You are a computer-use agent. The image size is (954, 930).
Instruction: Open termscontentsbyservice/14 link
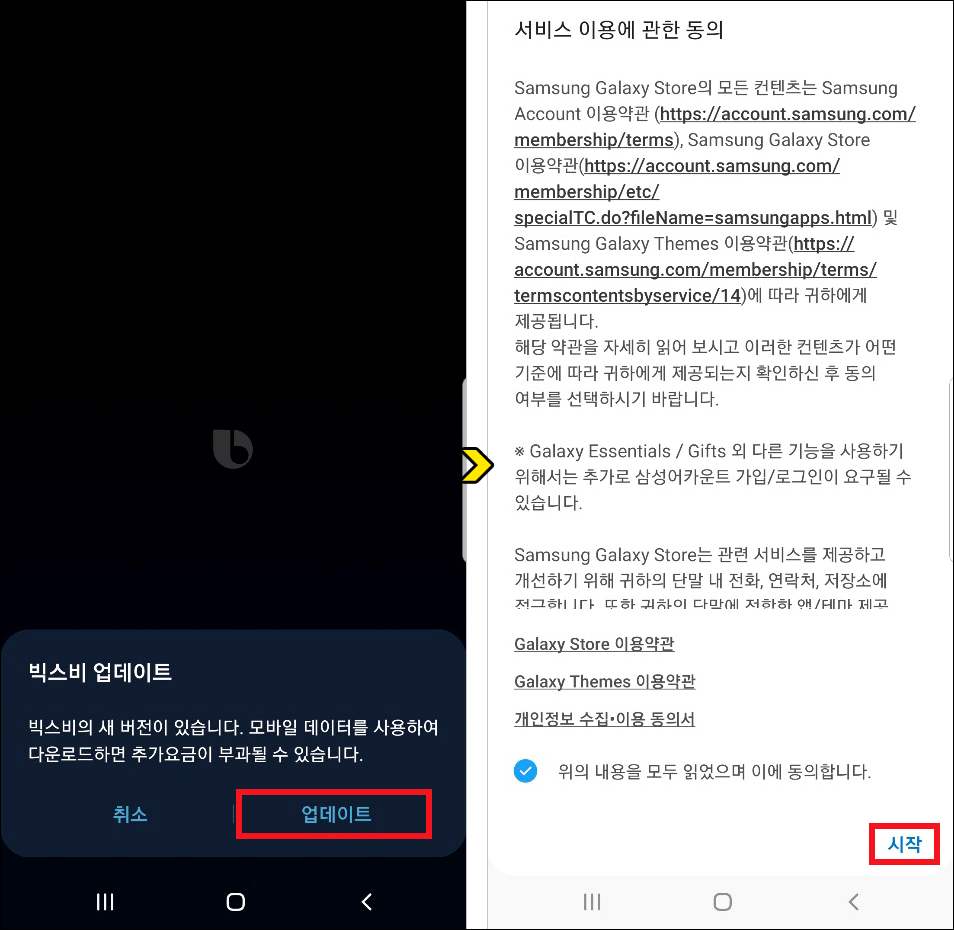(x=627, y=296)
